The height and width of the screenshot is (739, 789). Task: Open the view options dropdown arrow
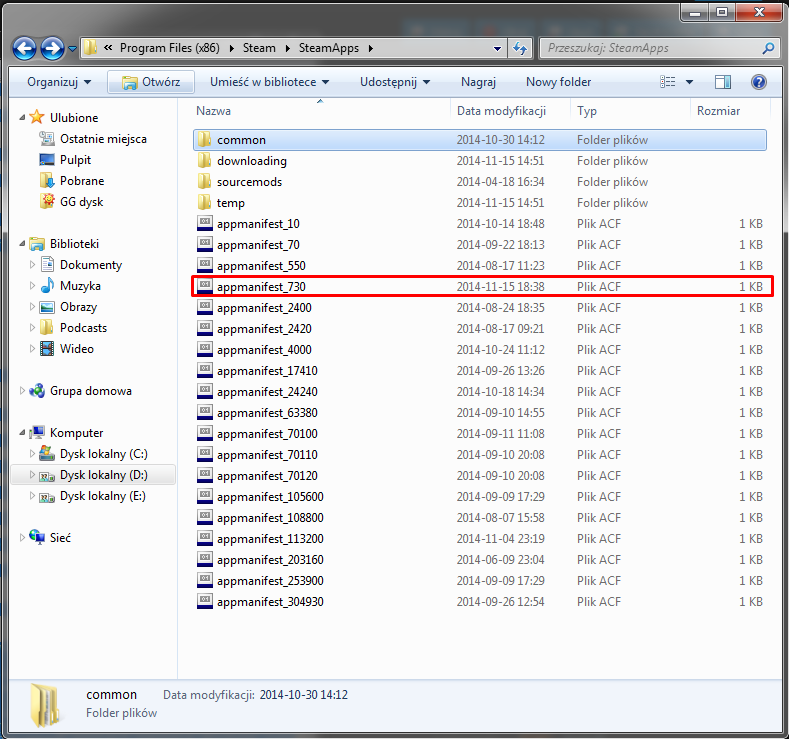tap(689, 82)
